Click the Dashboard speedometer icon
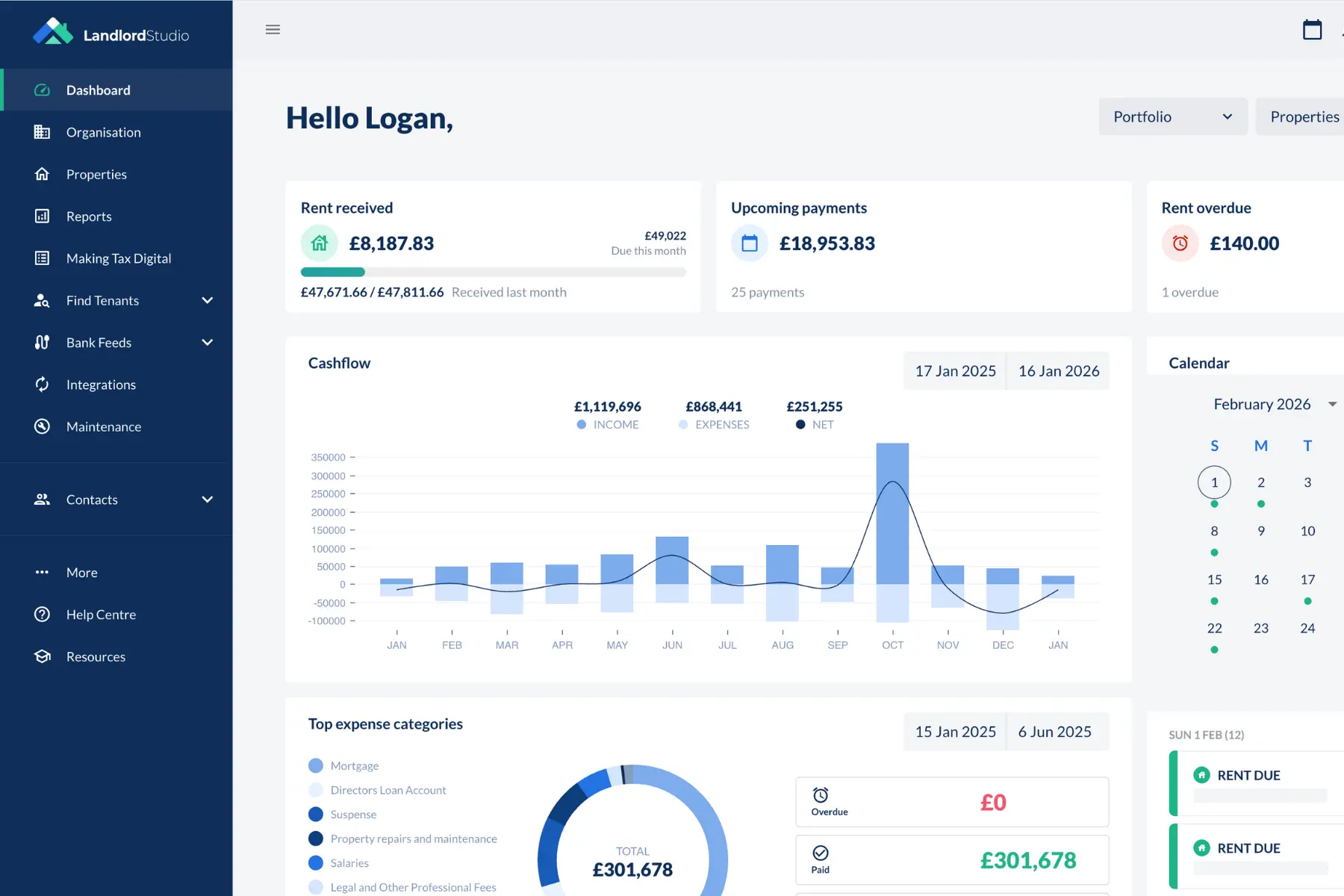This screenshot has height=896, width=1344. (42, 90)
